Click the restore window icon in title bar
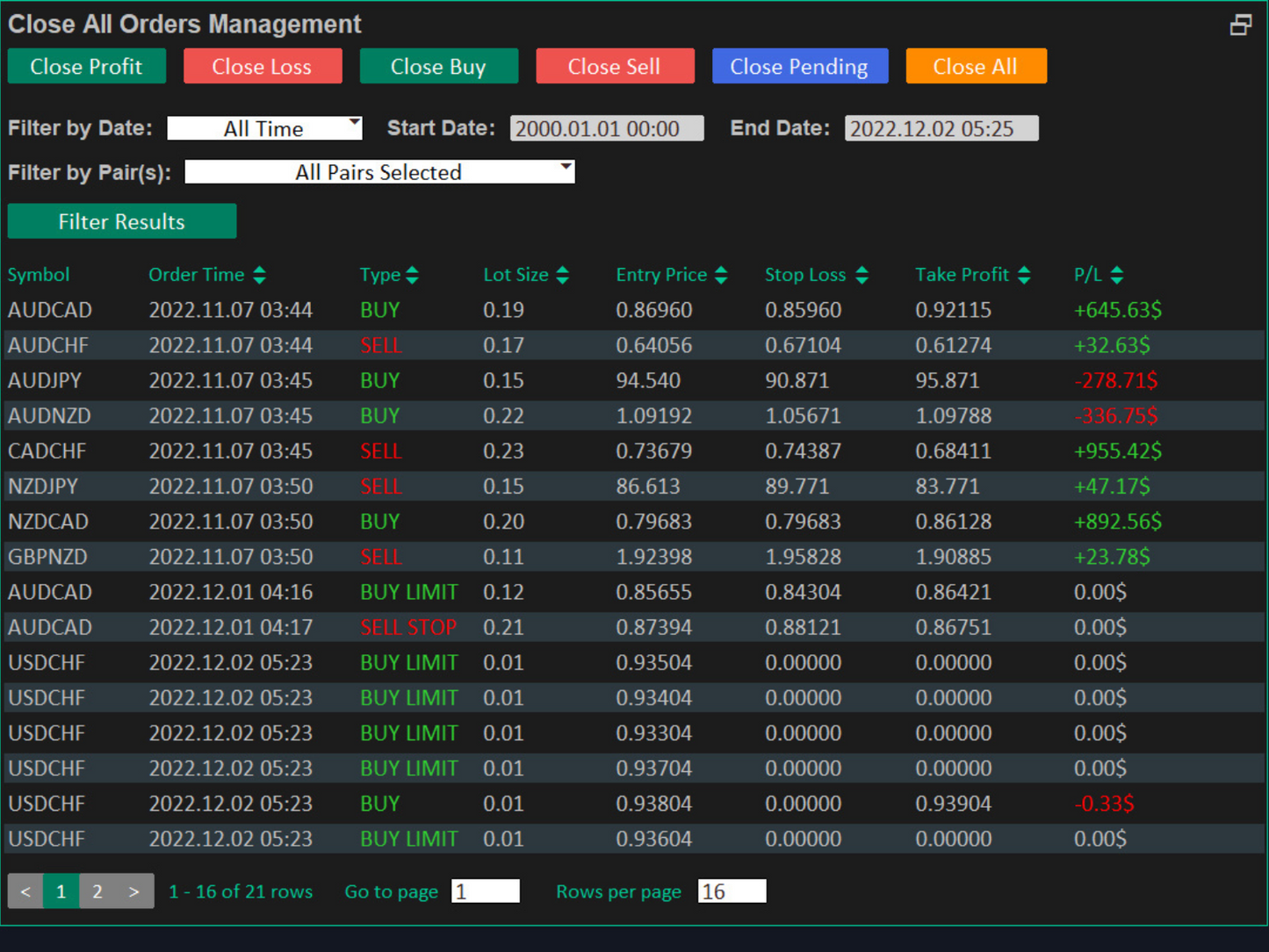This screenshot has width=1269, height=952. pyautogui.click(x=1240, y=25)
